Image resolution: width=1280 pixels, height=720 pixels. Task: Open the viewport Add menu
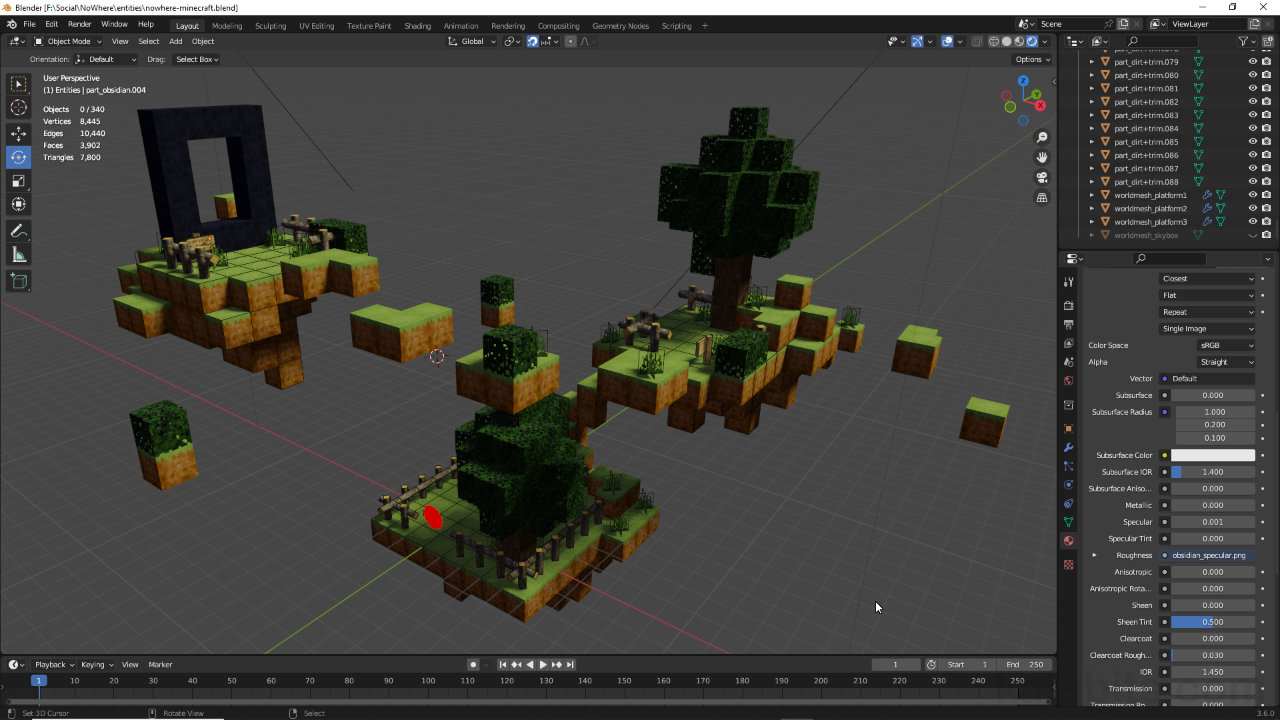pos(176,41)
